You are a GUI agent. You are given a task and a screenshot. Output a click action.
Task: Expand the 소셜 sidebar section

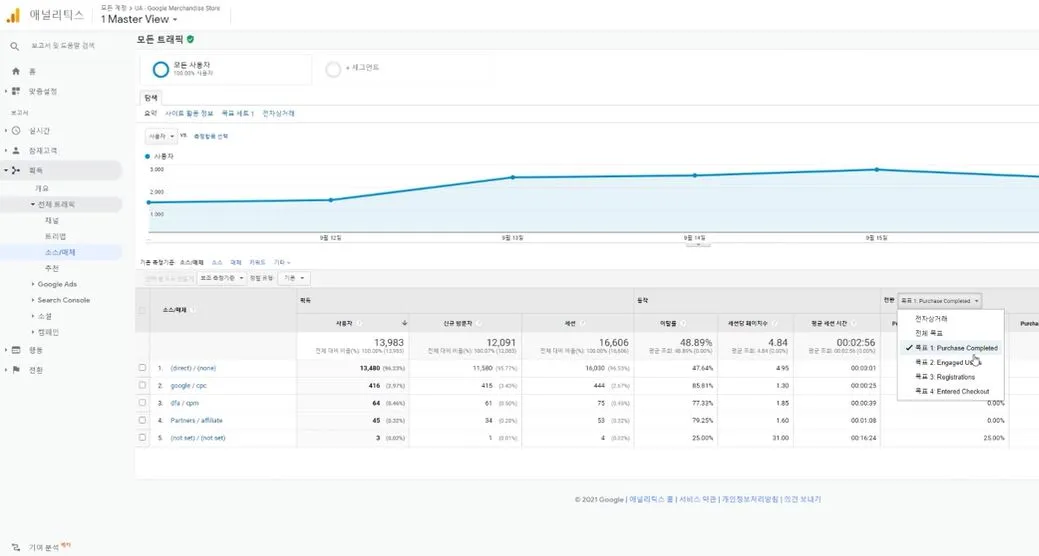point(33,316)
